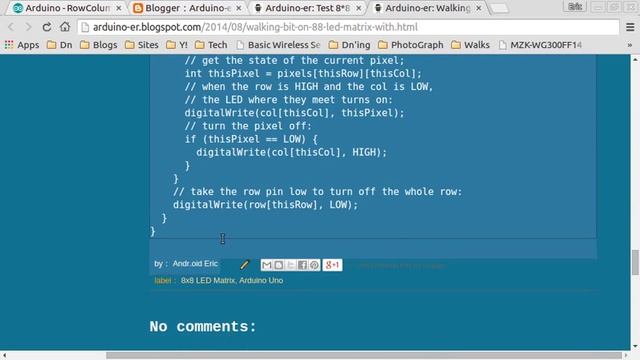
Task: Open the Dn bookmarks folder
Action: pyautogui.click(x=60, y=45)
